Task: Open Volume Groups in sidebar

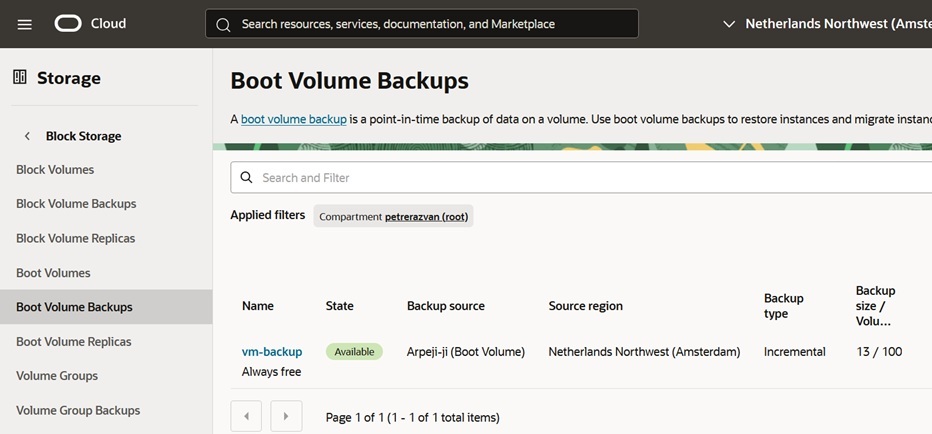Action: tap(56, 376)
